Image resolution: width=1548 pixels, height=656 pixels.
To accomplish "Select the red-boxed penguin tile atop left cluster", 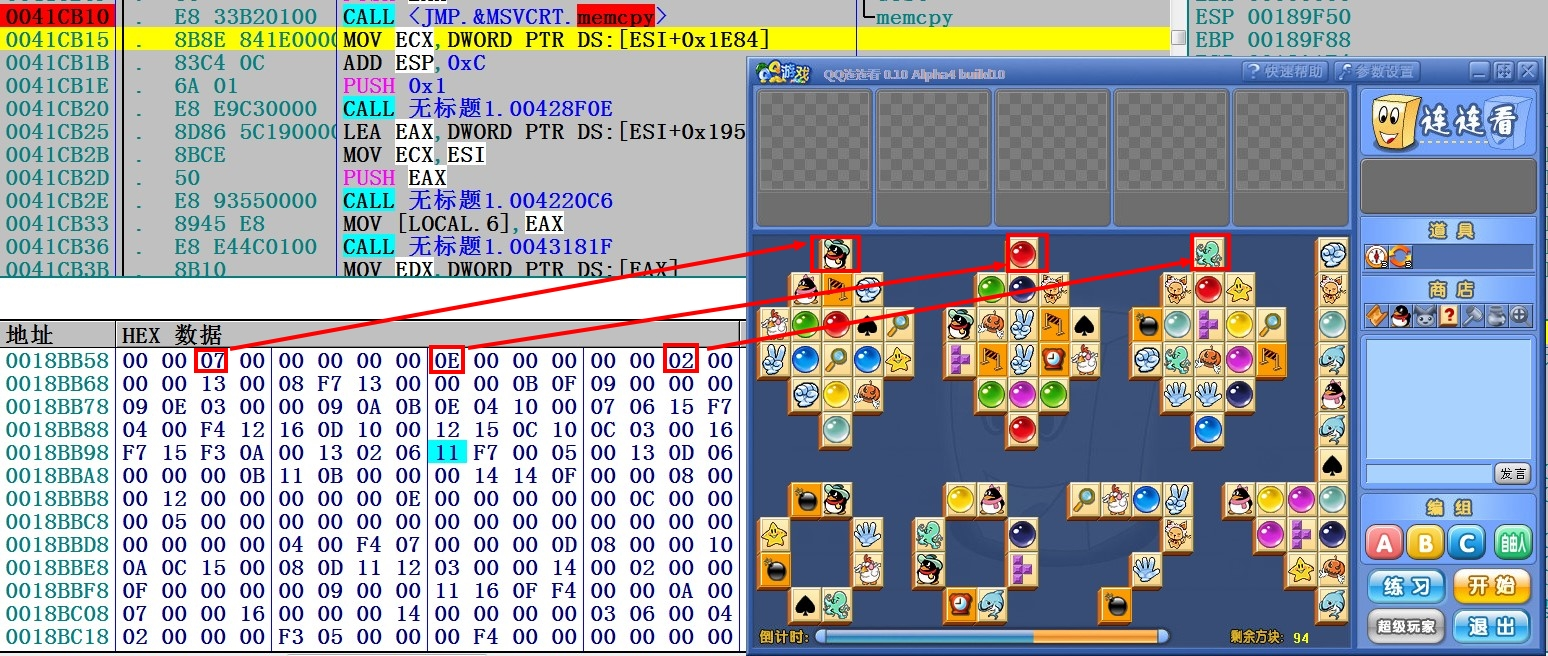I will (x=835, y=254).
